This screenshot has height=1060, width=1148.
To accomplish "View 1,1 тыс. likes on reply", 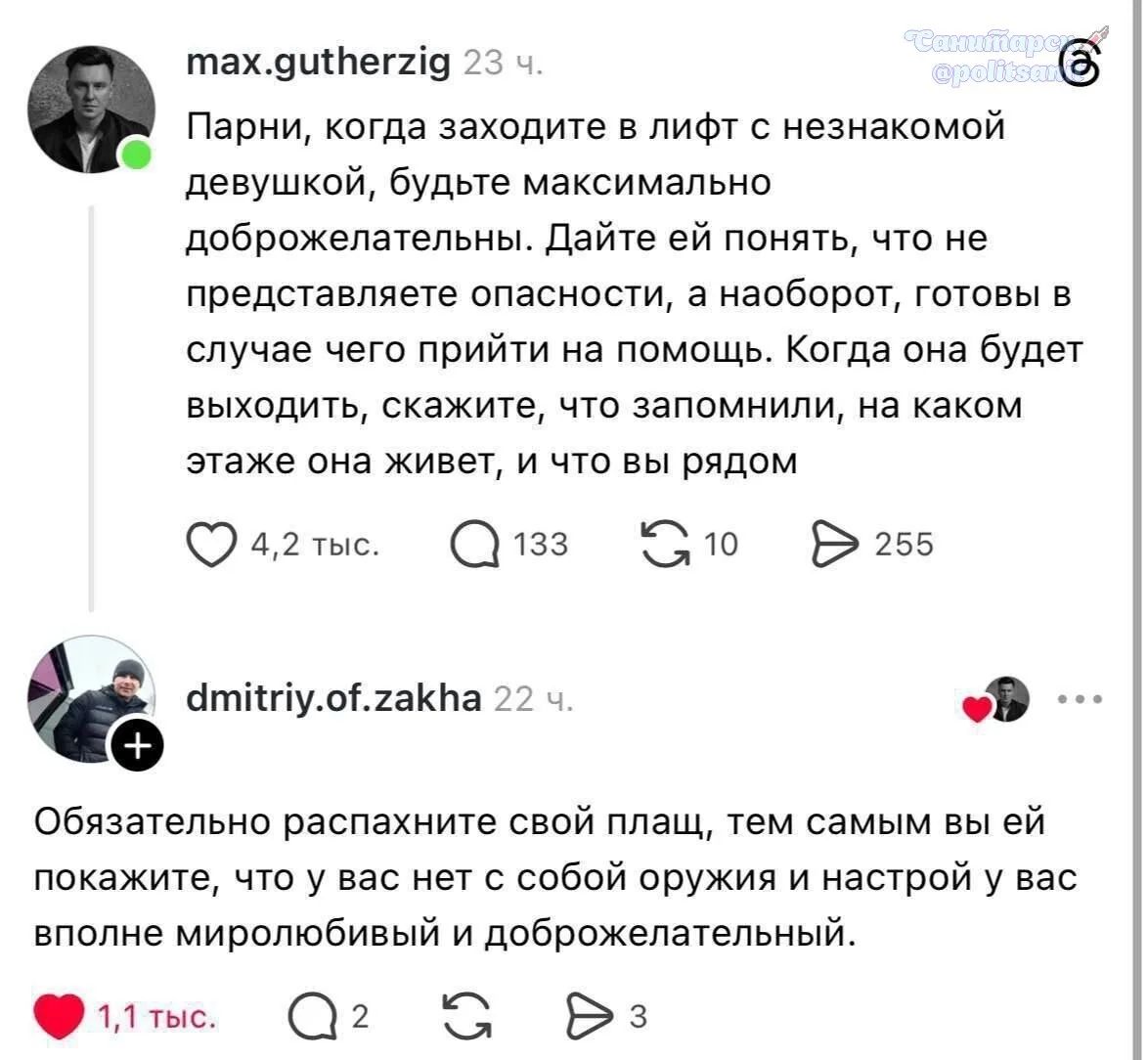I will pos(156,1017).
